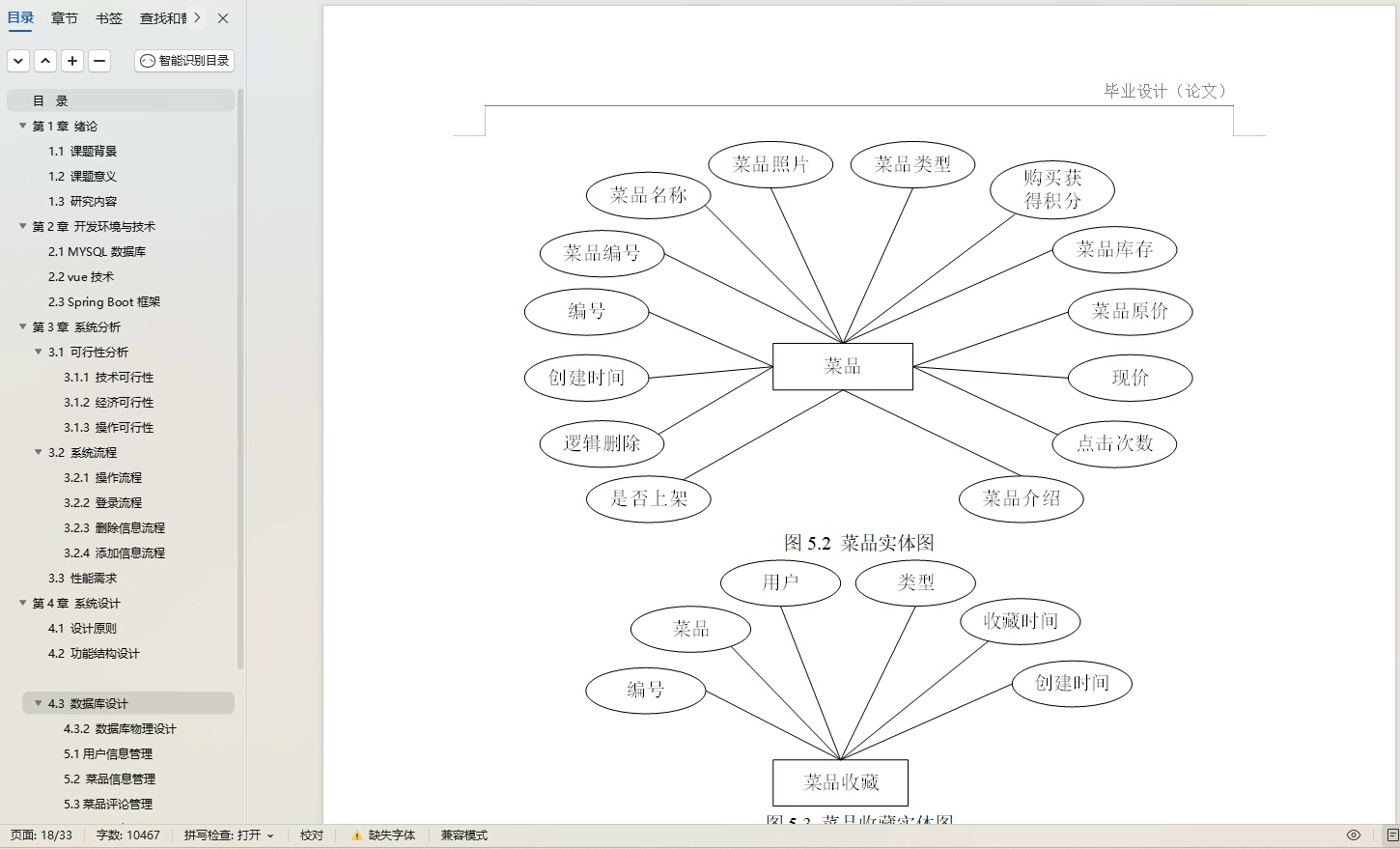The image size is (1400, 849).
Task: Select 3.1.3 操作可行性
Action: 109,427
